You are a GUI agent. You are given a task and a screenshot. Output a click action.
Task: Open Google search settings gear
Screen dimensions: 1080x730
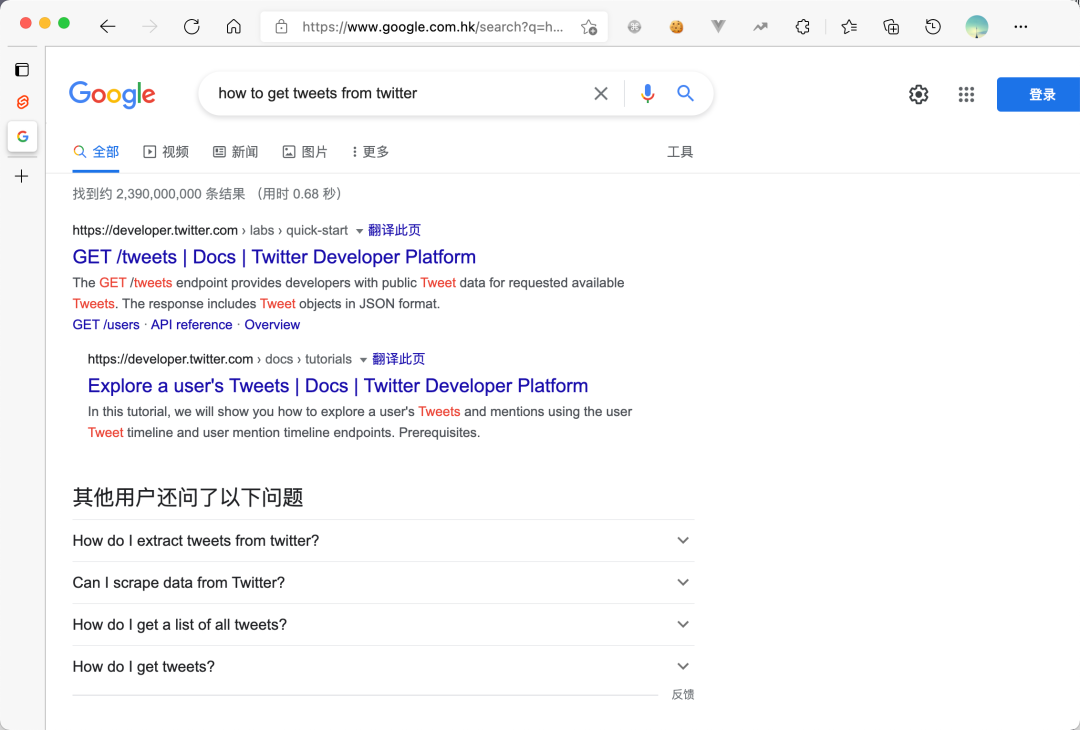(918, 94)
